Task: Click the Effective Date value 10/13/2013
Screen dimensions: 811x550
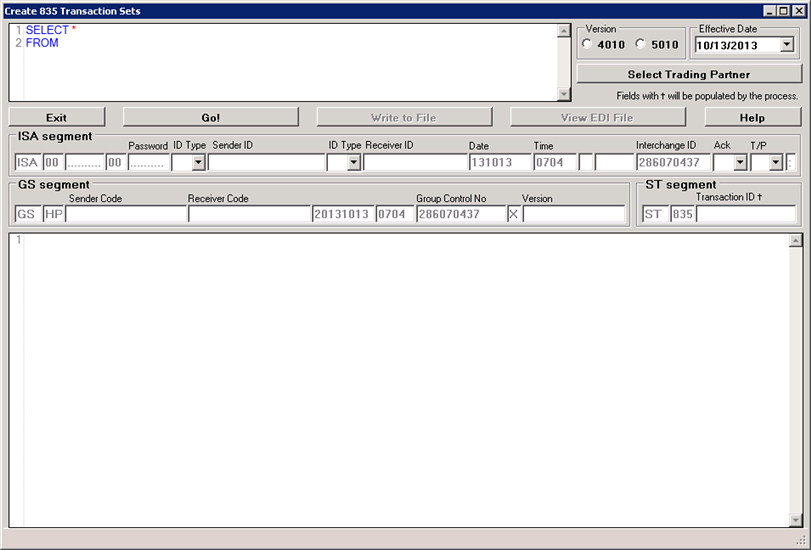Action: 727,45
